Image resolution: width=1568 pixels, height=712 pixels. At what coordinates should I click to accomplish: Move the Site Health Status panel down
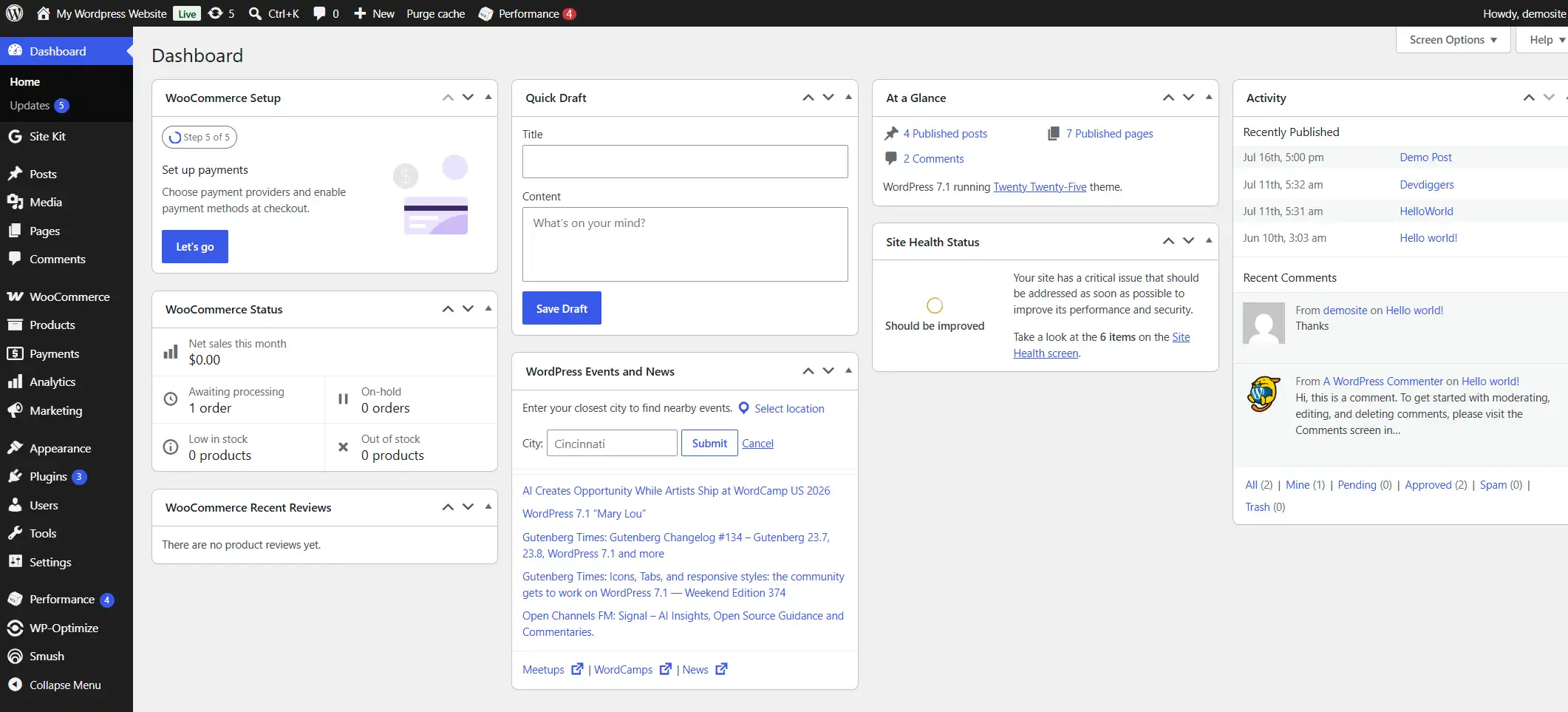(1188, 241)
